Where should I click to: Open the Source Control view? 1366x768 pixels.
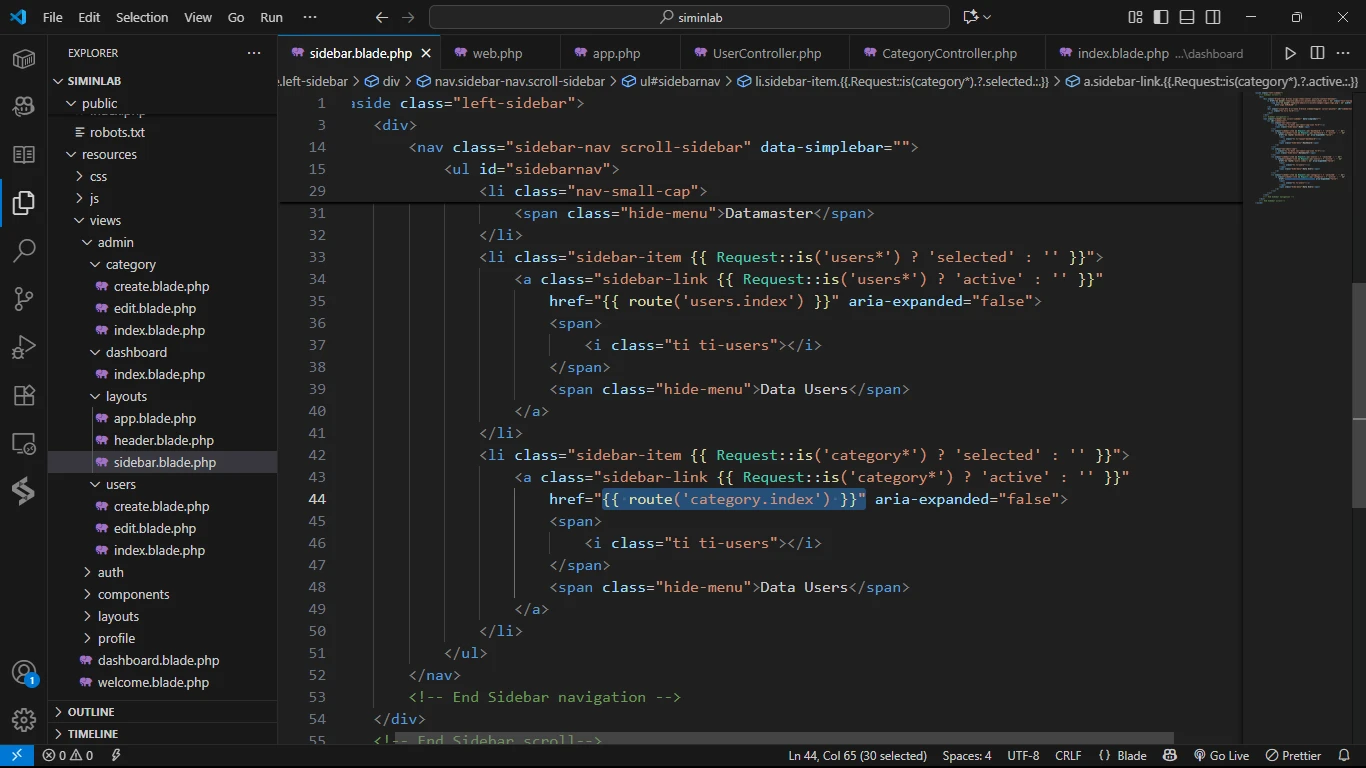[x=24, y=298]
